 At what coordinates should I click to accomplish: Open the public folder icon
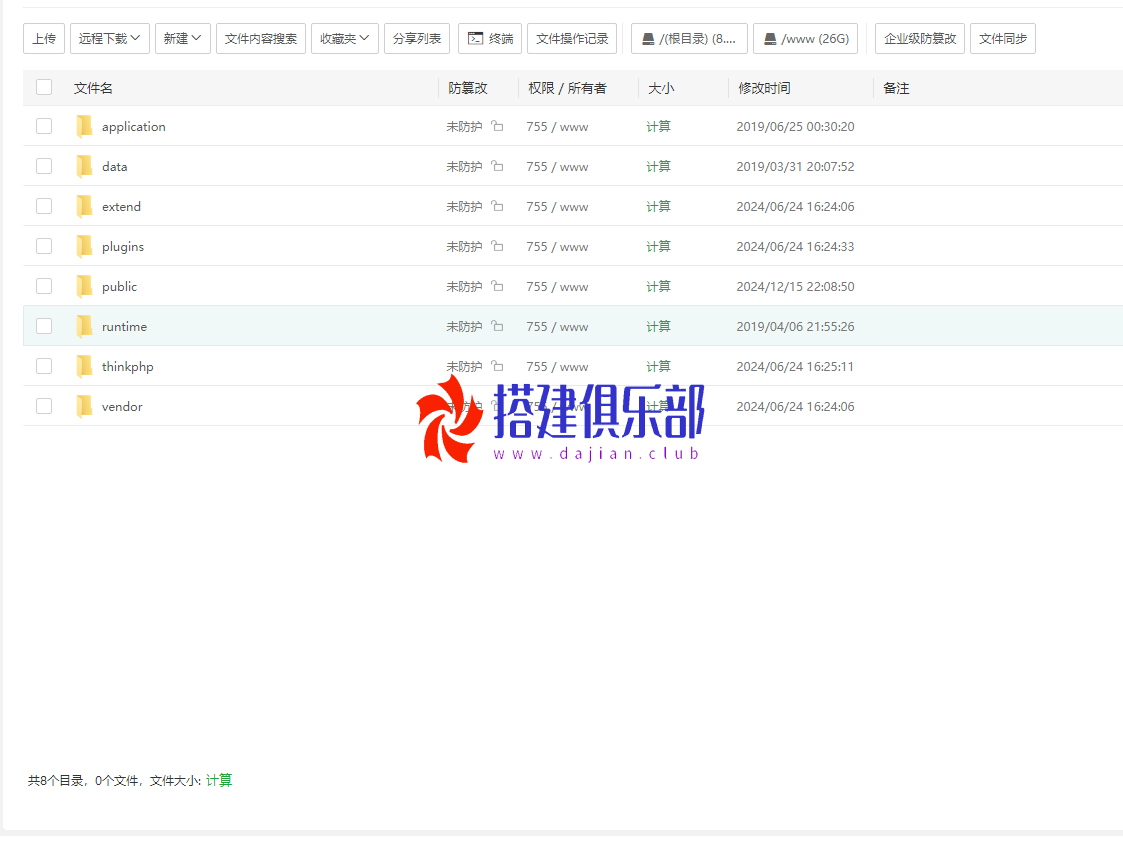85,287
